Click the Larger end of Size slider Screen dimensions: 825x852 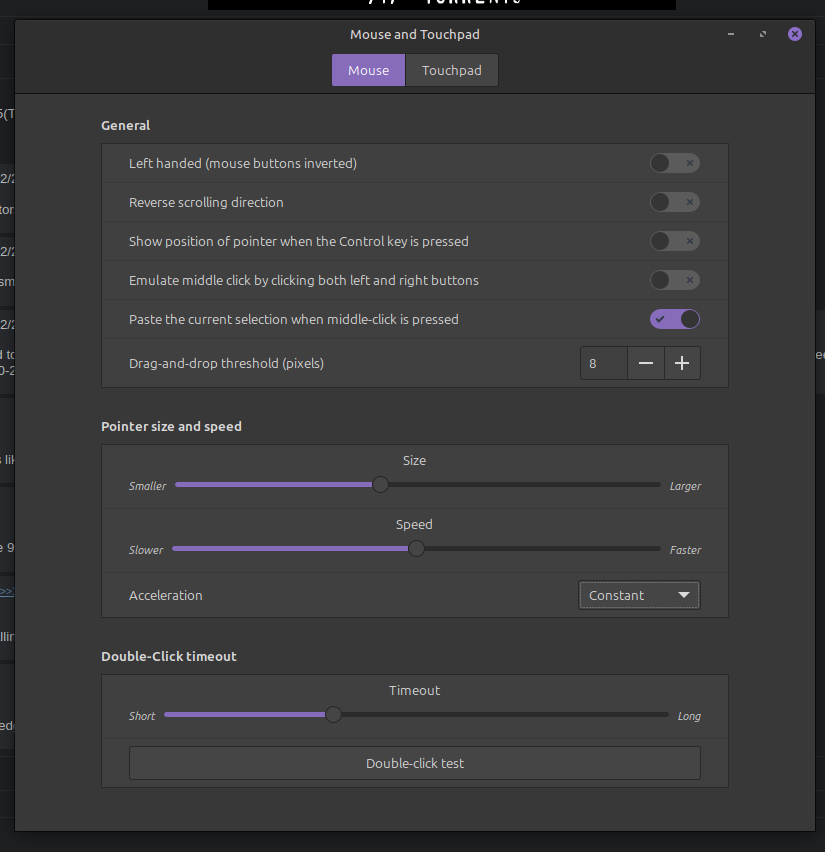tap(685, 486)
